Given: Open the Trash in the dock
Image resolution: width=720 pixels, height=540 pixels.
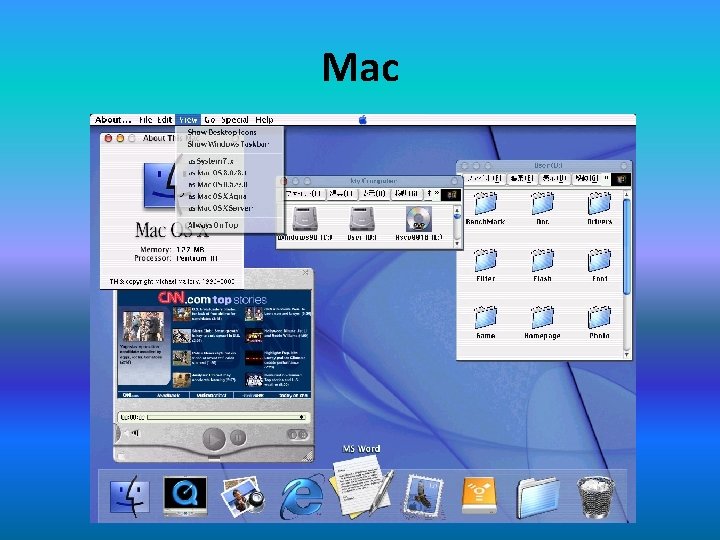Looking at the screenshot, I should pyautogui.click(x=596, y=497).
